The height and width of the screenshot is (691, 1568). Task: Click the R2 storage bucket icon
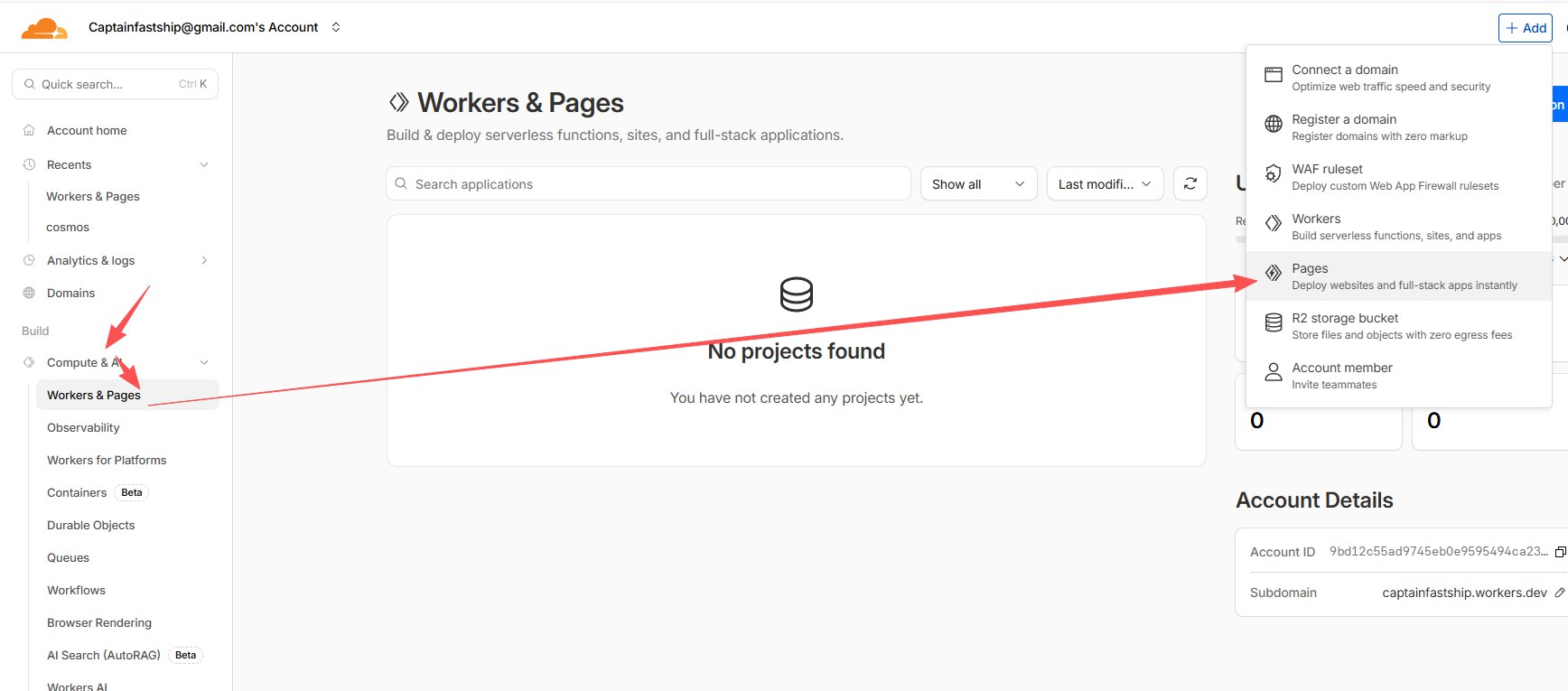(x=1273, y=323)
